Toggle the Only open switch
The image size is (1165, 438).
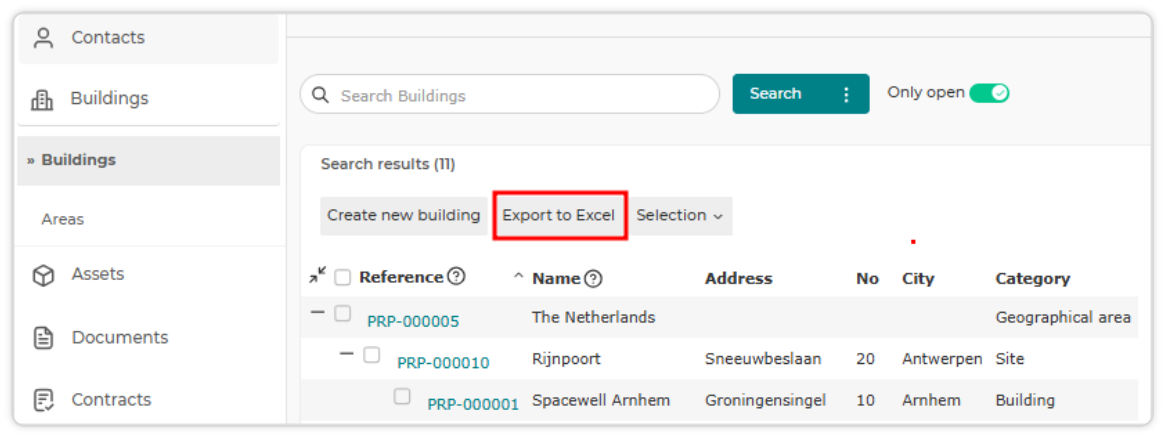click(x=989, y=93)
